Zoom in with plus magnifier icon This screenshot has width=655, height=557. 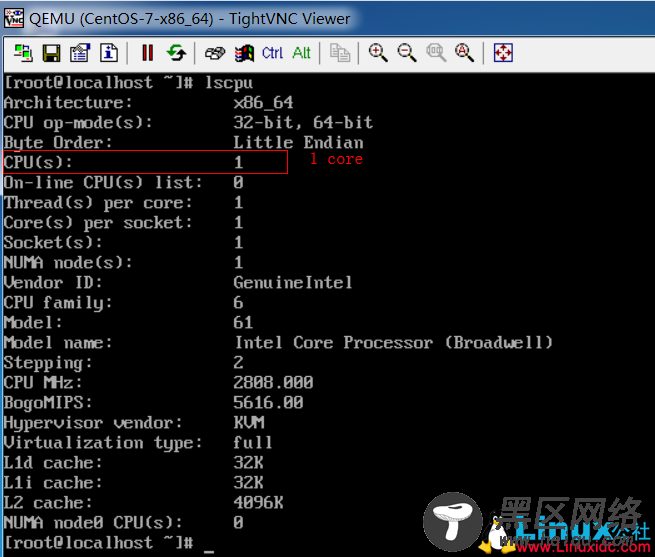click(378, 53)
